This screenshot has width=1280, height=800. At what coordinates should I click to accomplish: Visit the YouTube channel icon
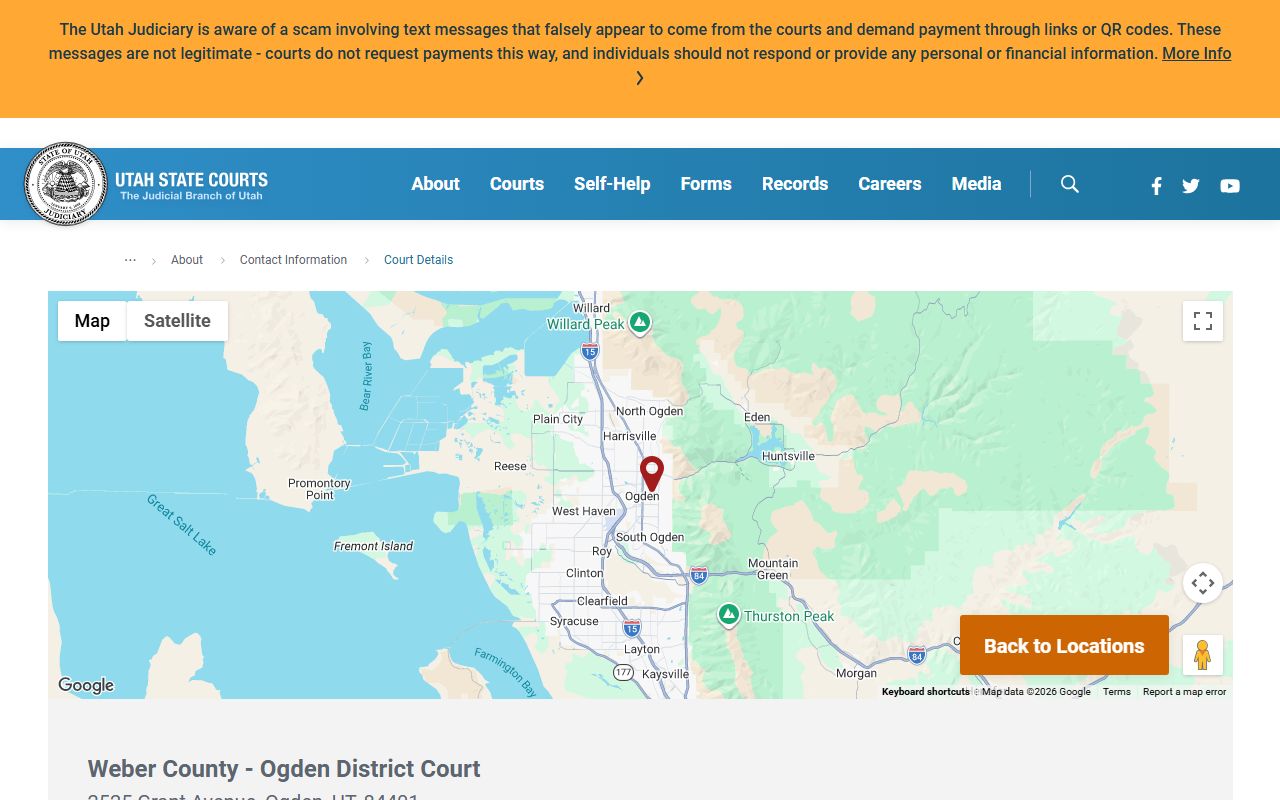point(1230,185)
